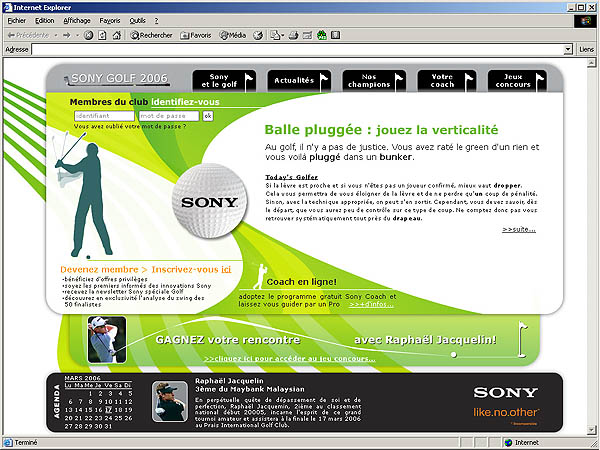
Task: Click the Inscrivez-vous ici link
Action: 191,269
